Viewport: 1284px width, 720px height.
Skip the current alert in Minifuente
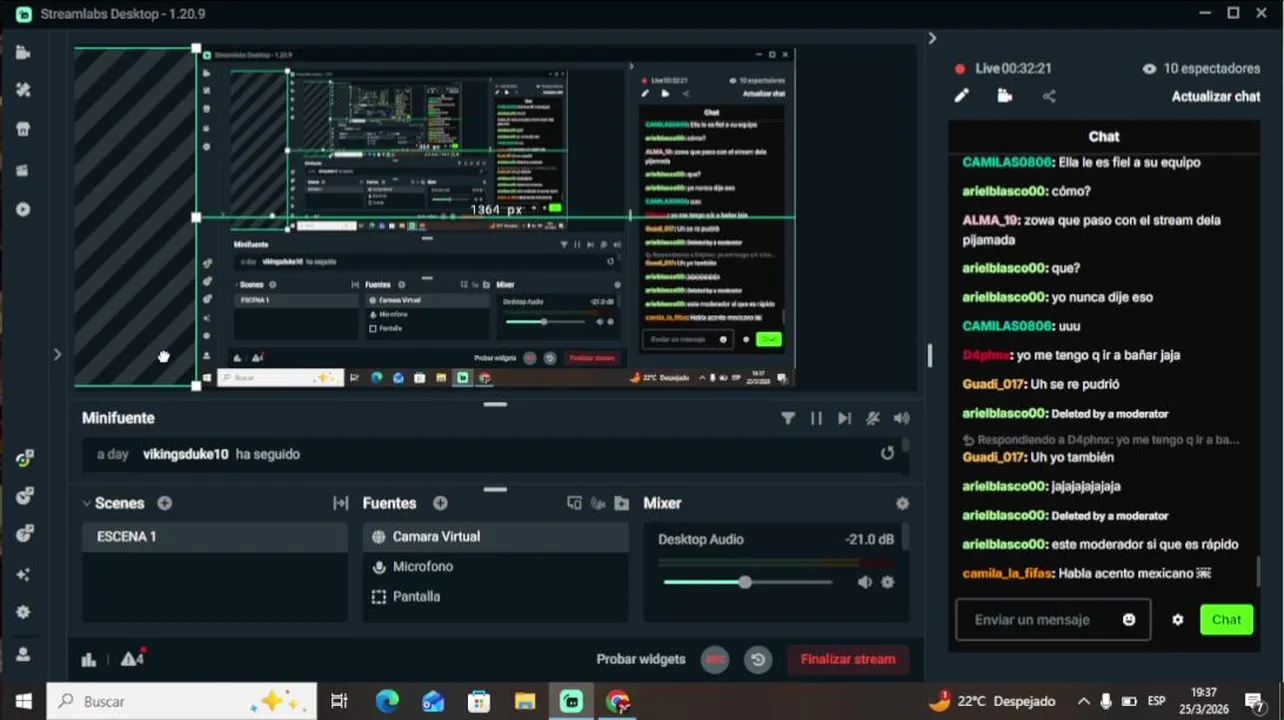[x=844, y=418]
